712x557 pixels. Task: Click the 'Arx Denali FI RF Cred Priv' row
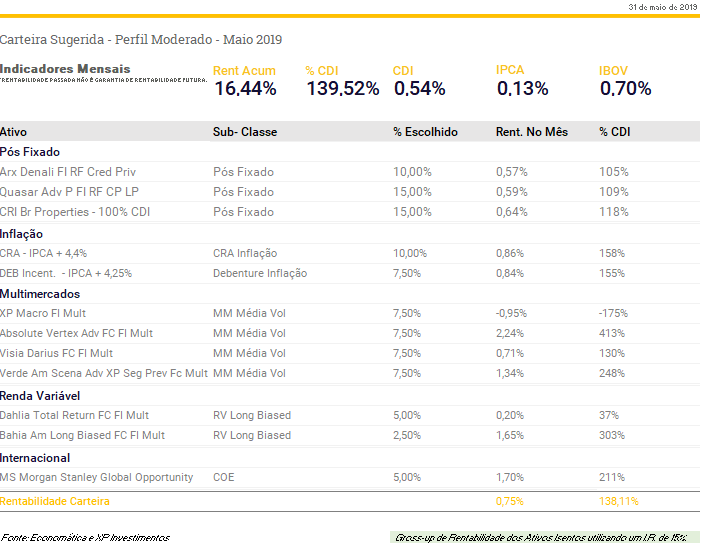tap(68, 172)
